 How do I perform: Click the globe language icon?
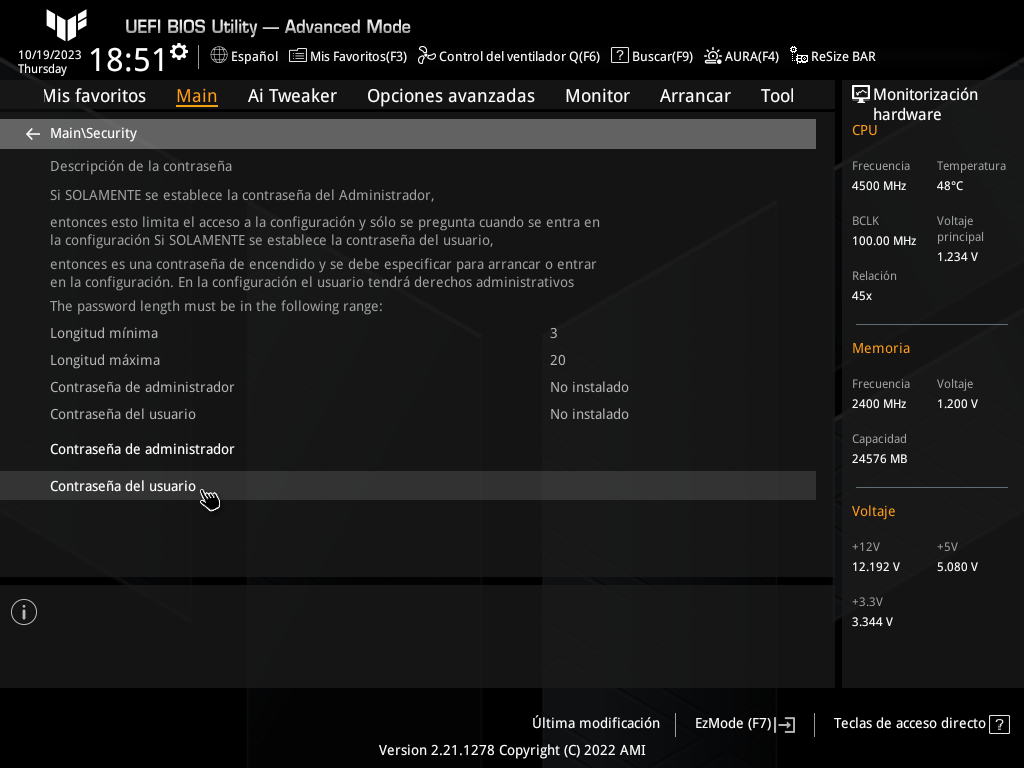pos(219,56)
